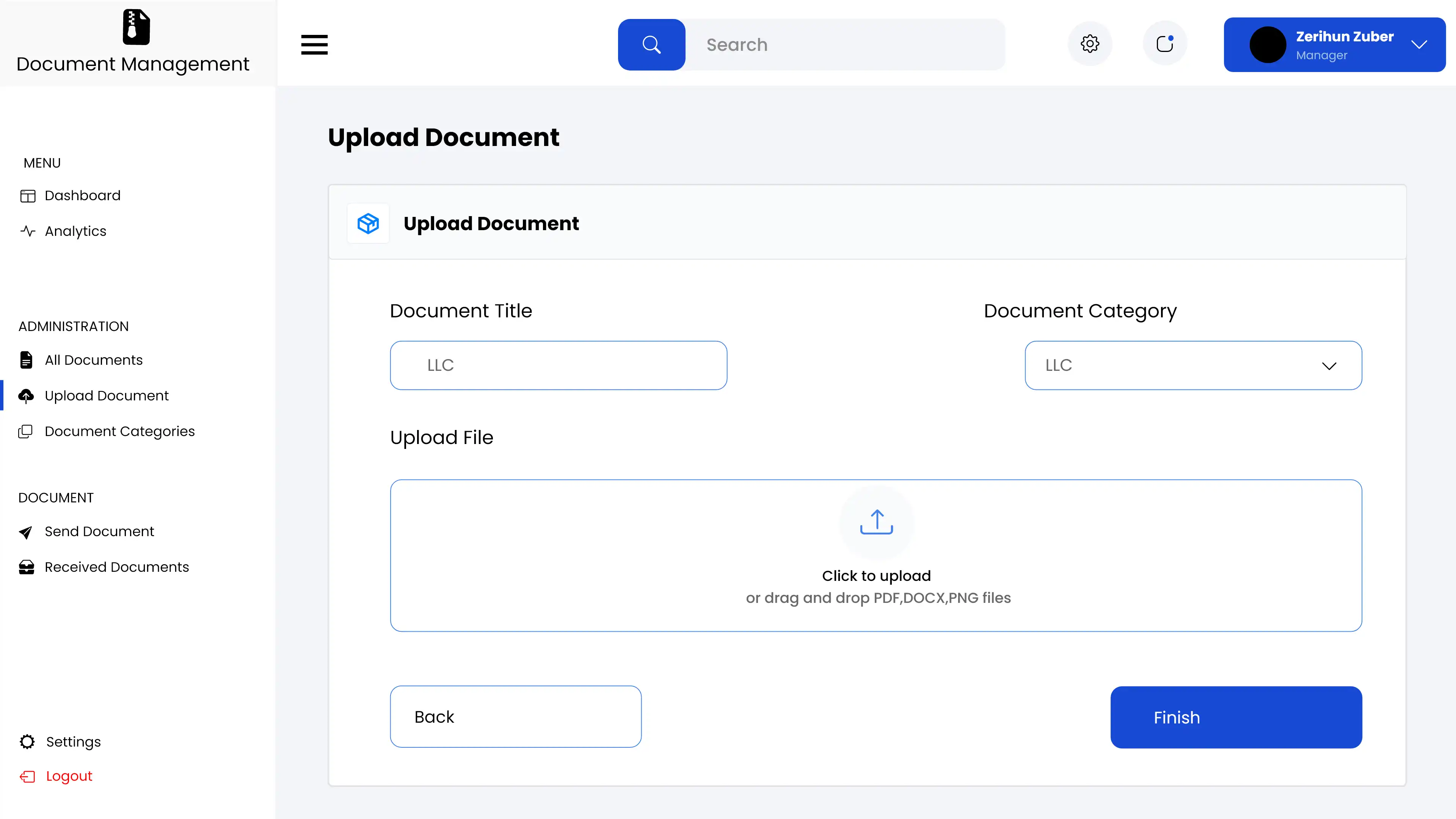This screenshot has height=819, width=1456.
Task: Click the blue search magnifier button
Action: point(651,45)
